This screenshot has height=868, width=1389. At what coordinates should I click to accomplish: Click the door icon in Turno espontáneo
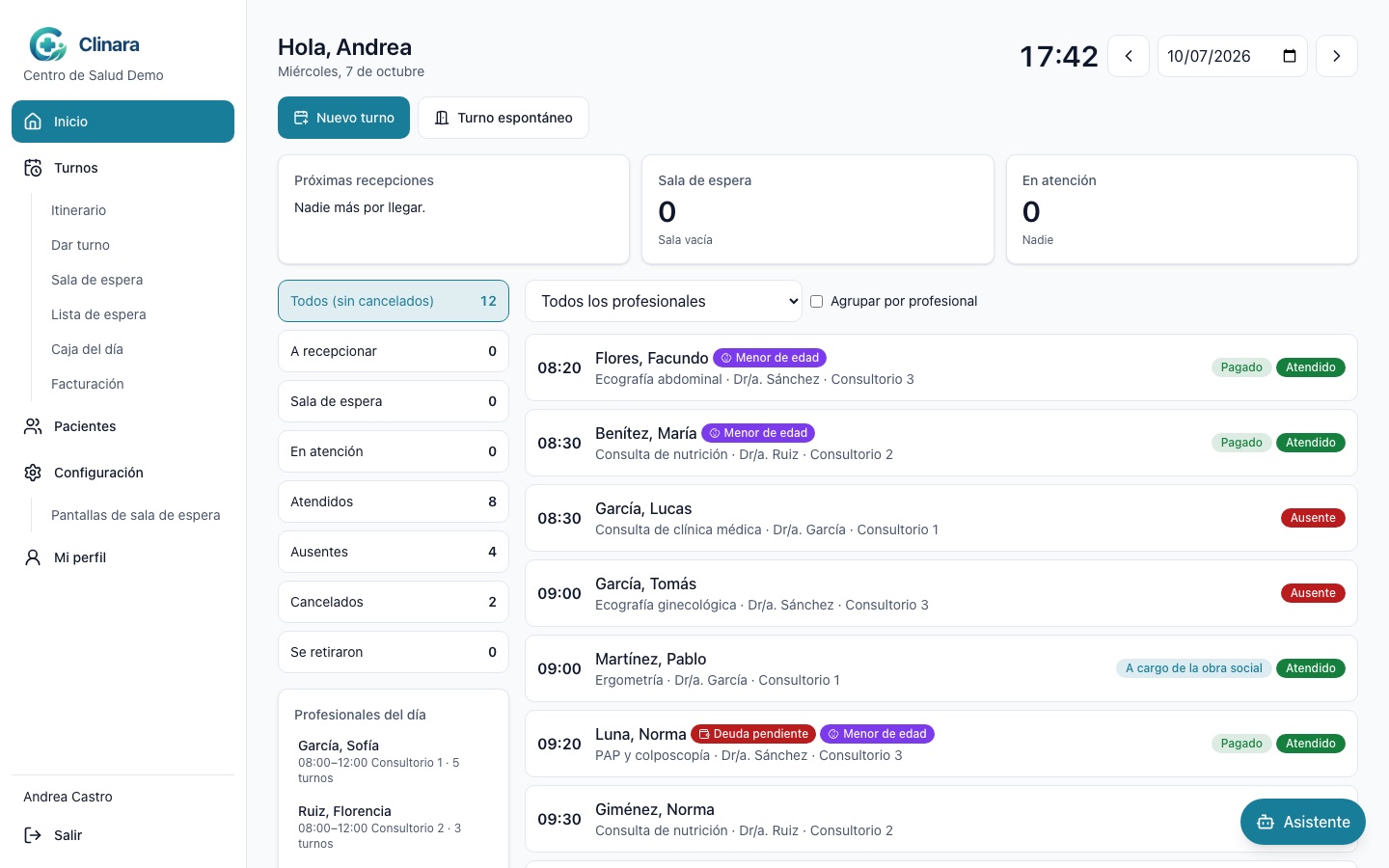pos(442,118)
